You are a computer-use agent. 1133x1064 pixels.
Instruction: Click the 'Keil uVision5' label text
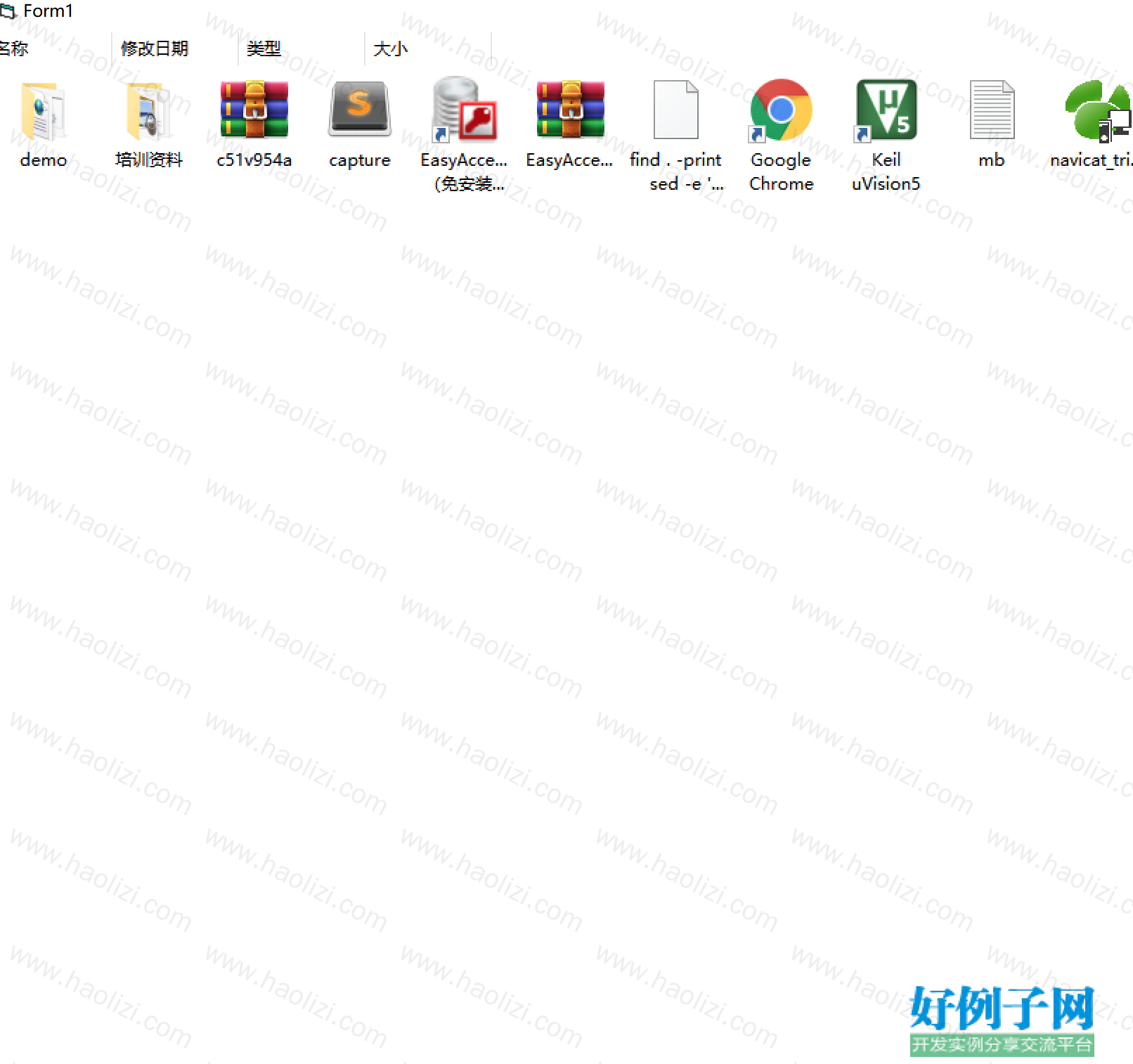(886, 172)
